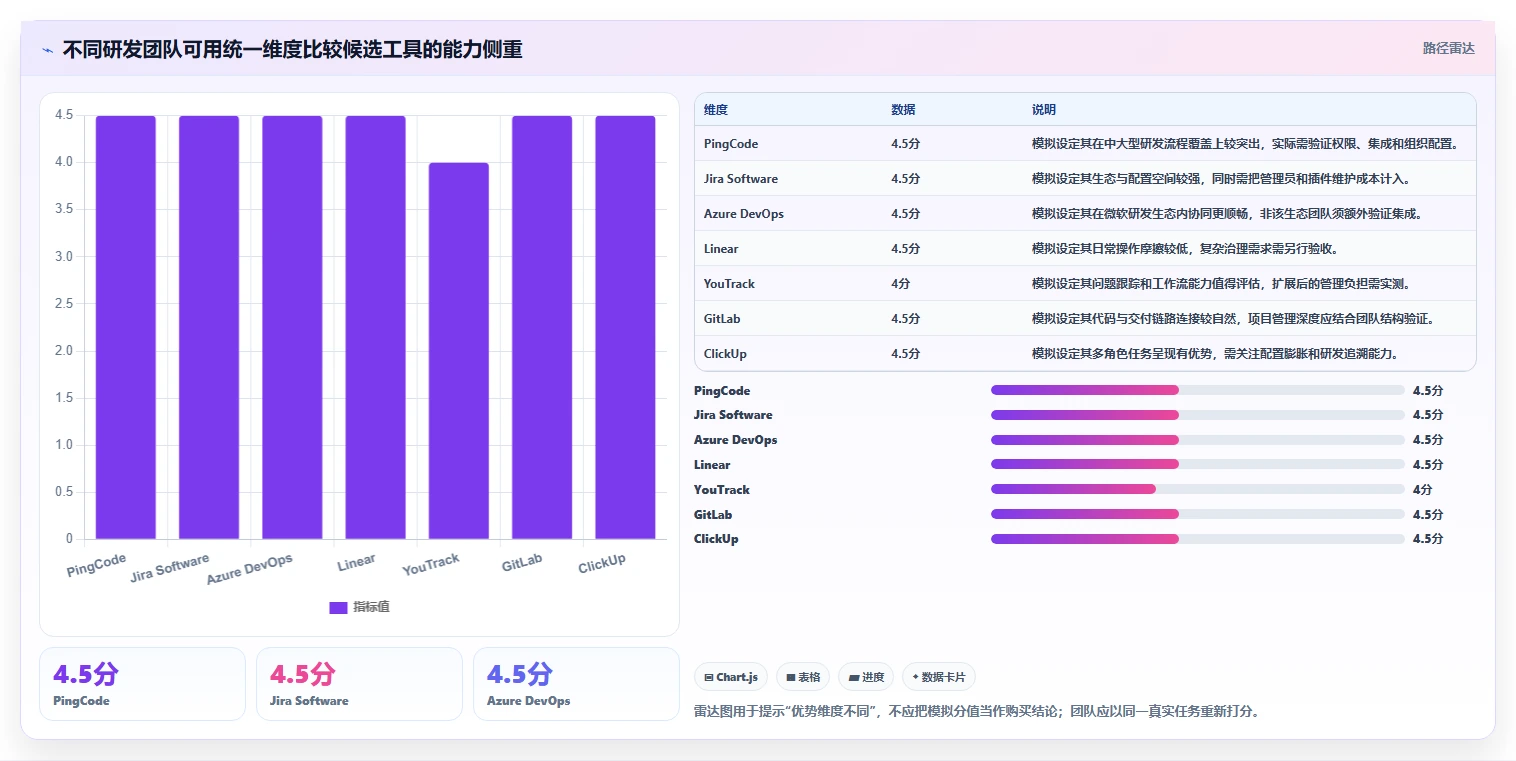
Task: Click the Linear progress bar
Action: pos(1197,464)
